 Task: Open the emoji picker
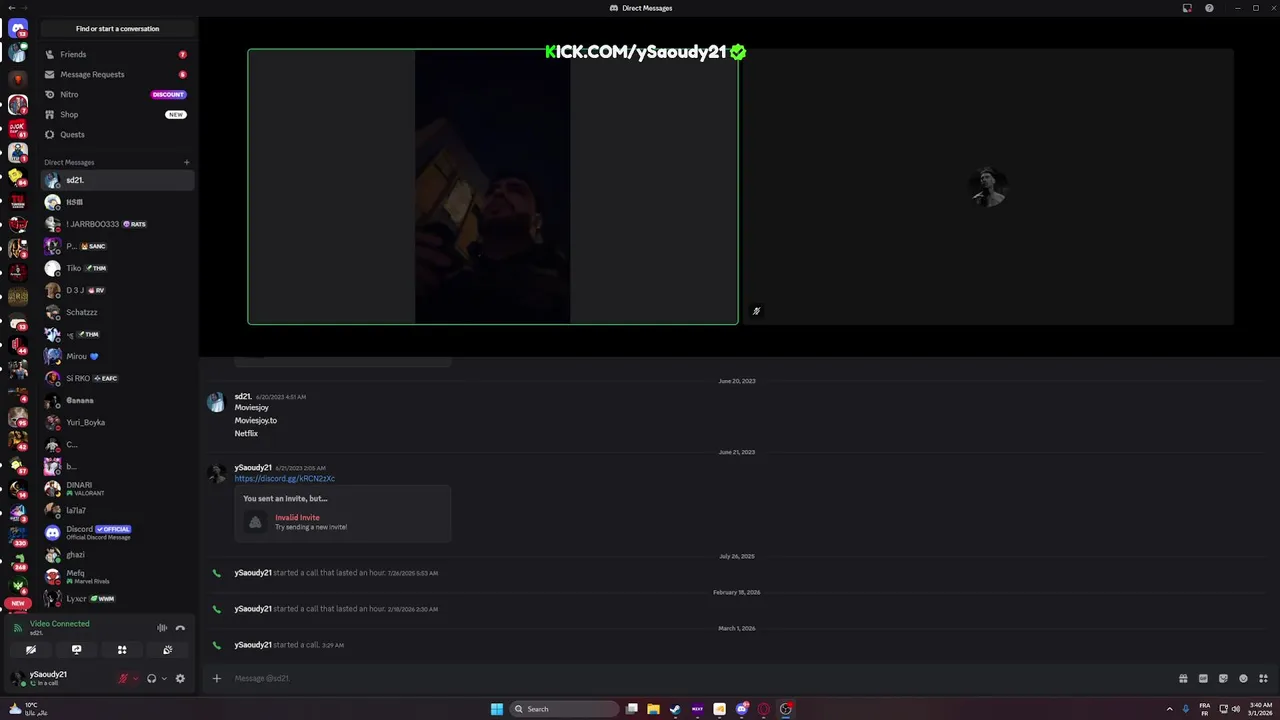point(1243,678)
